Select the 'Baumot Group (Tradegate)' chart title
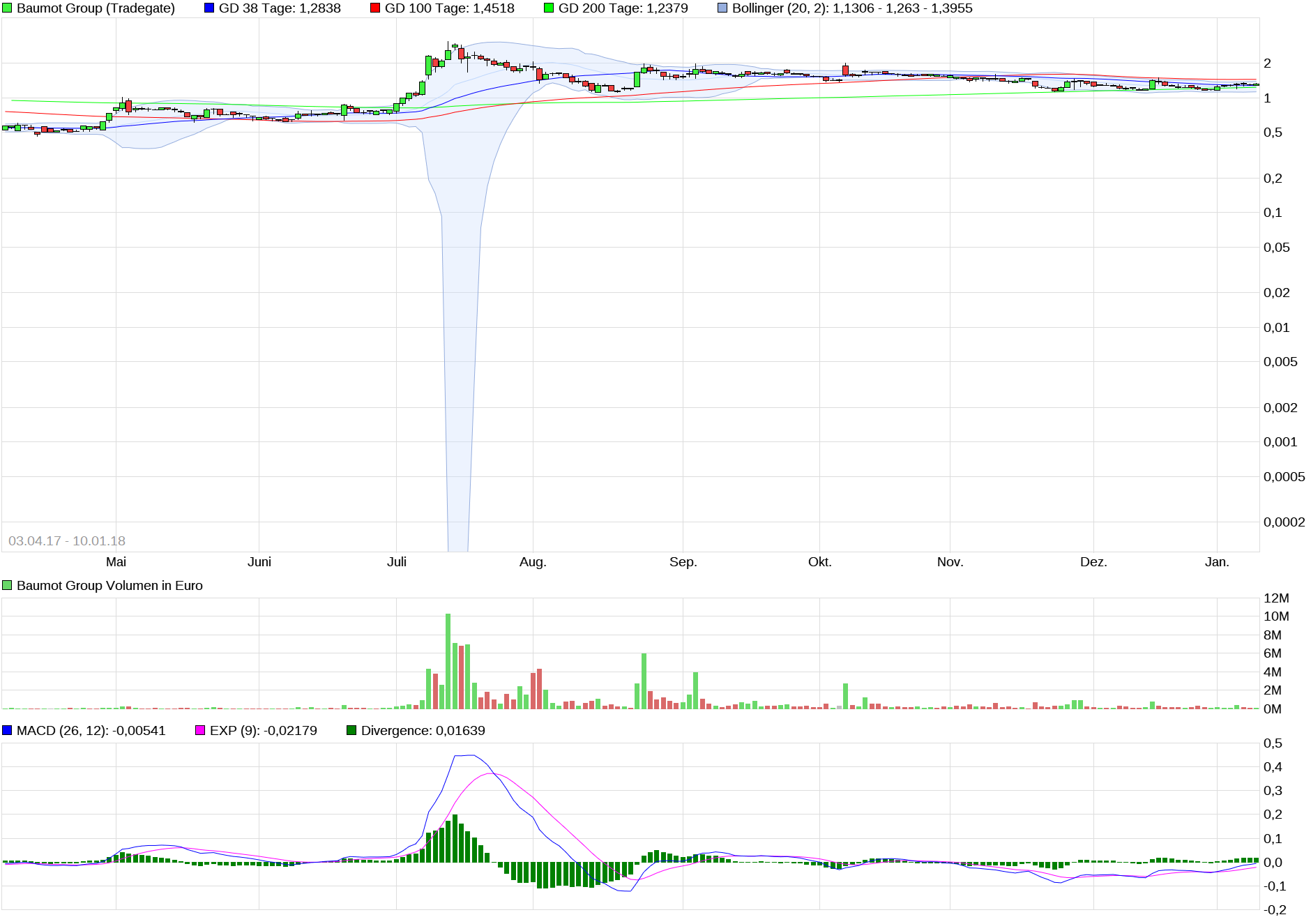 [x=96, y=8]
